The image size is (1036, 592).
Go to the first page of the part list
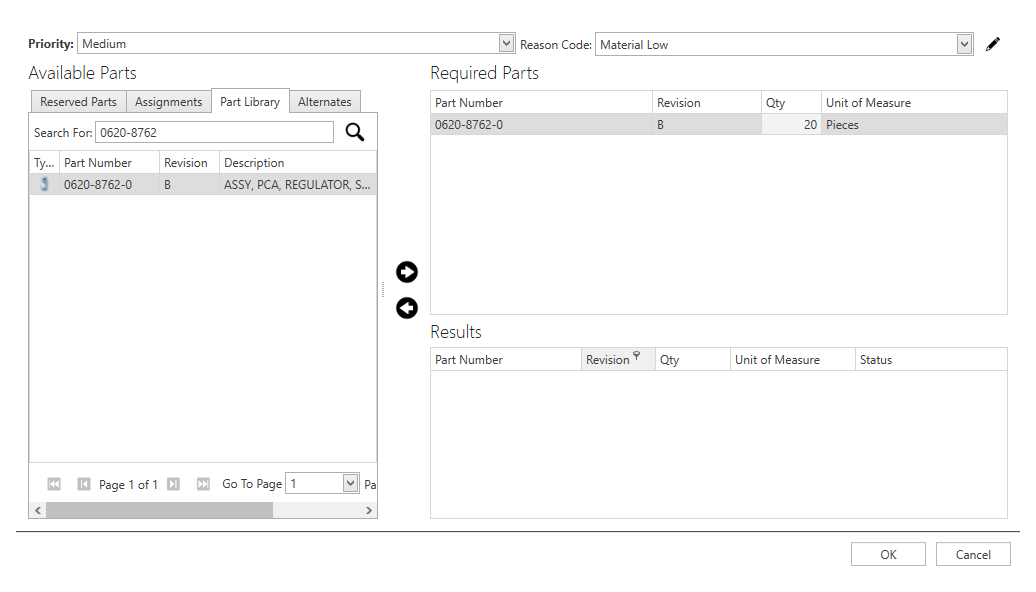(x=54, y=484)
